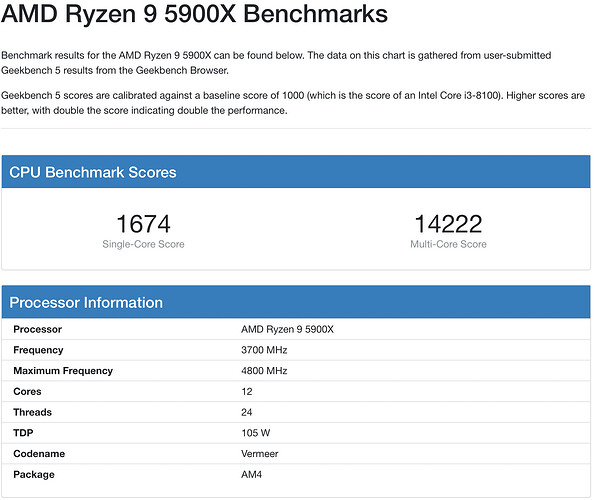Click the Processor Information panel header
595x500 pixels.
pyautogui.click(x=296, y=302)
